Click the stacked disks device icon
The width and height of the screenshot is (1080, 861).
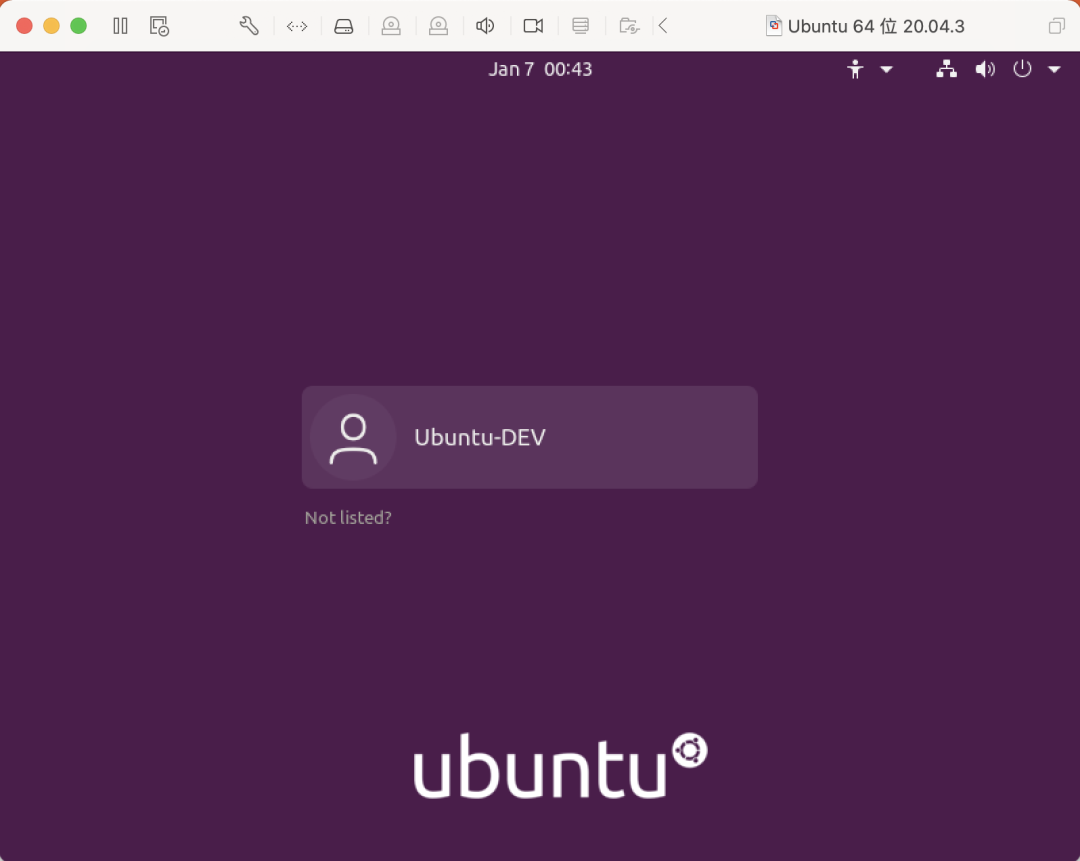pos(581,26)
